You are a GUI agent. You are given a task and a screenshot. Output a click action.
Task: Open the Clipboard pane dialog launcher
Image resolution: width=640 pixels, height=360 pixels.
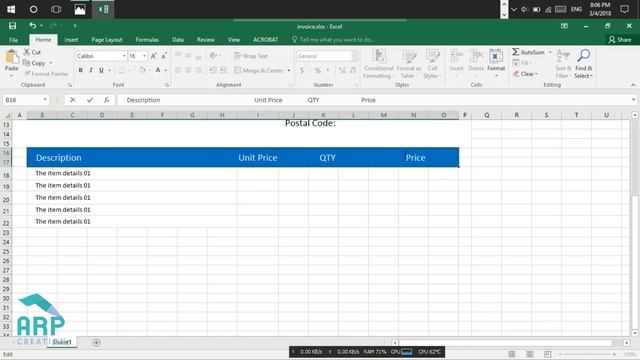click(x=70, y=85)
